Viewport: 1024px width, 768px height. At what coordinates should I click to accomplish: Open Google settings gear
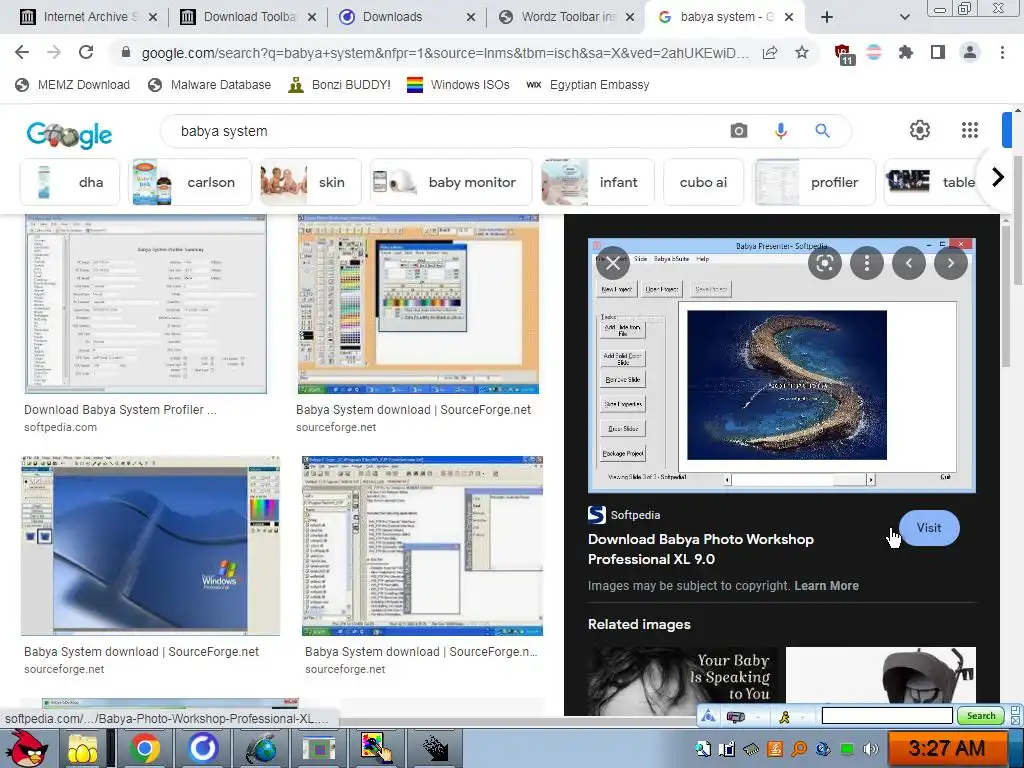click(920, 130)
